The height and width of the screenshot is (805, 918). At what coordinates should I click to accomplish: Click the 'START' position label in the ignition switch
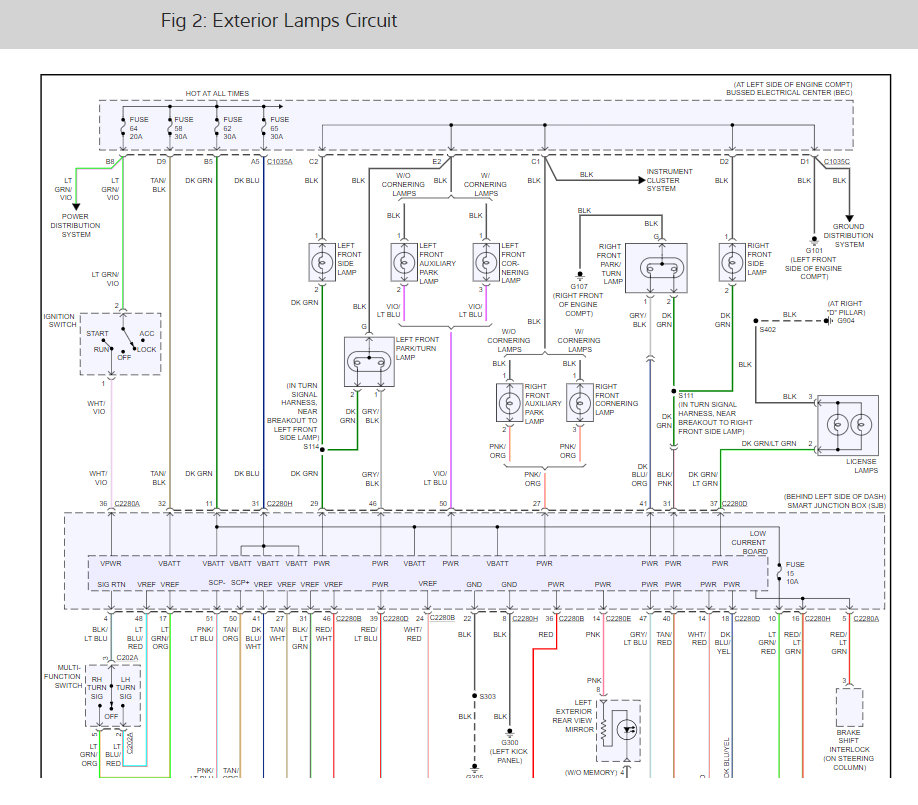pos(97,334)
